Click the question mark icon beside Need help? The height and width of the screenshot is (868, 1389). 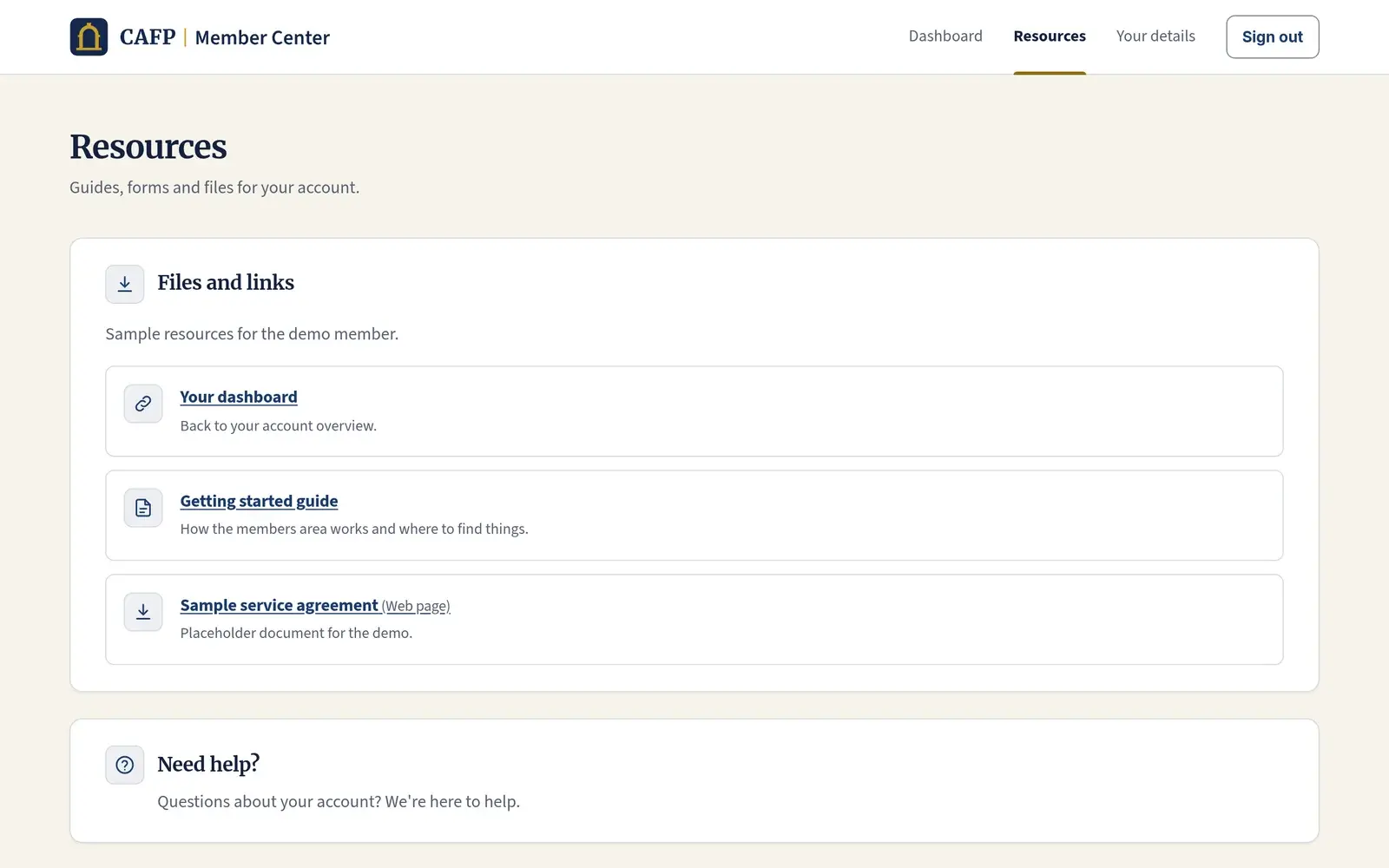(x=125, y=765)
